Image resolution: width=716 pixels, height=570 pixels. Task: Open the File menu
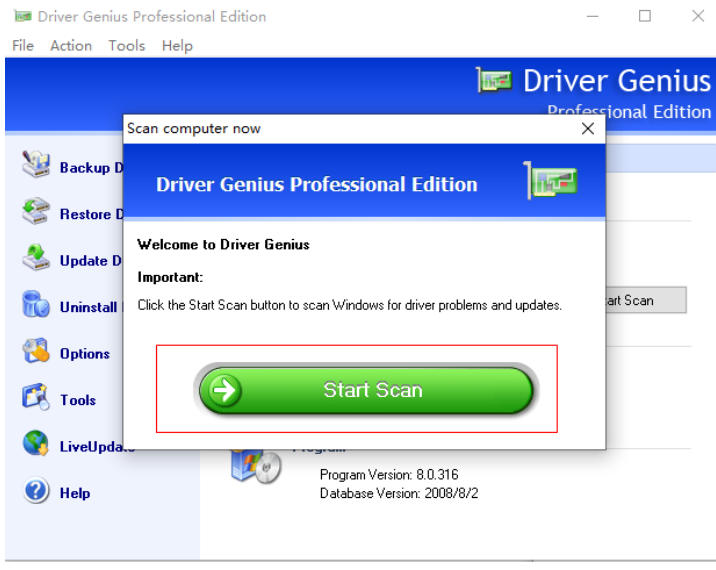pyautogui.click(x=23, y=46)
